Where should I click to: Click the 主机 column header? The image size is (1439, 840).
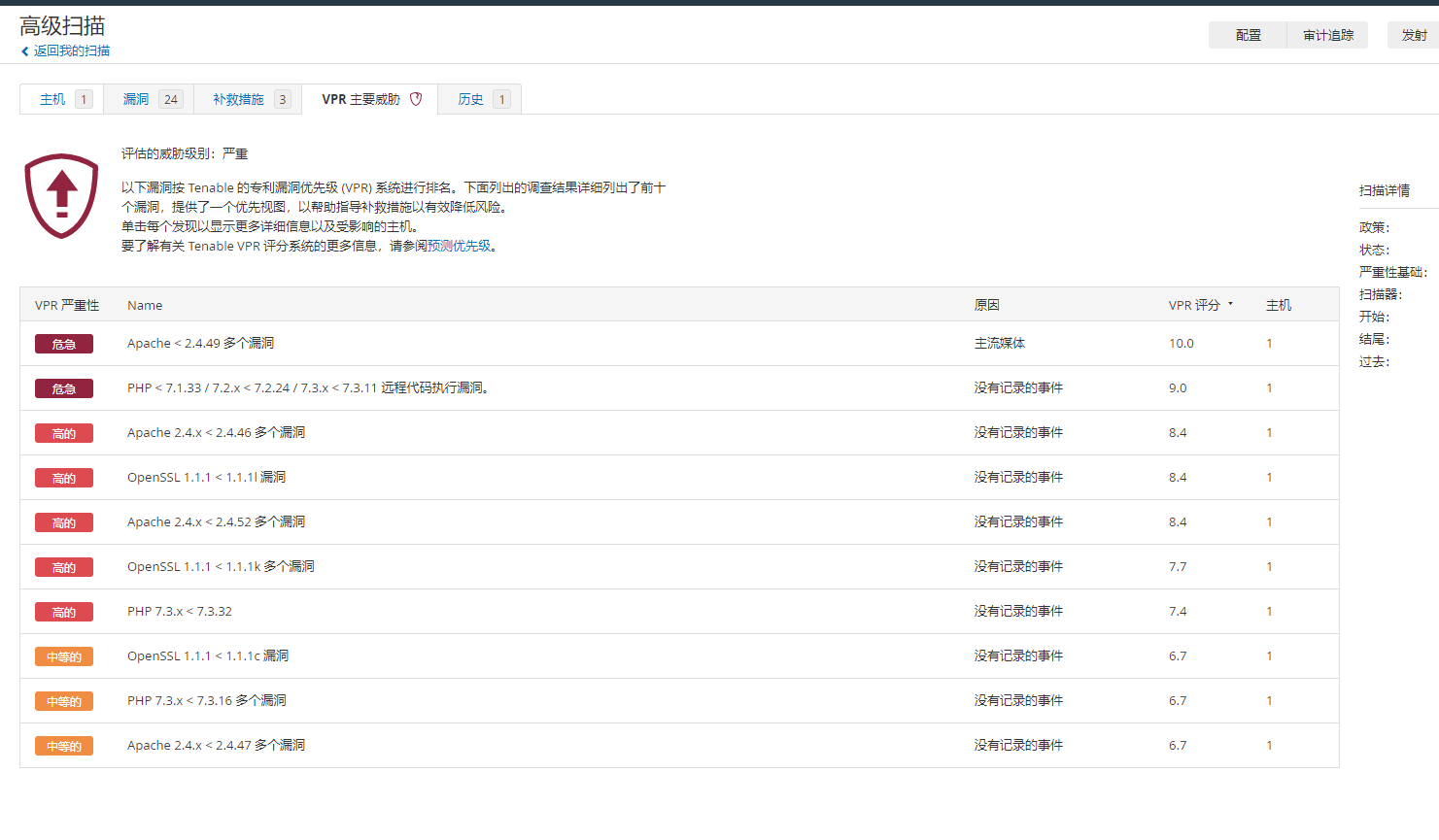point(1279,305)
